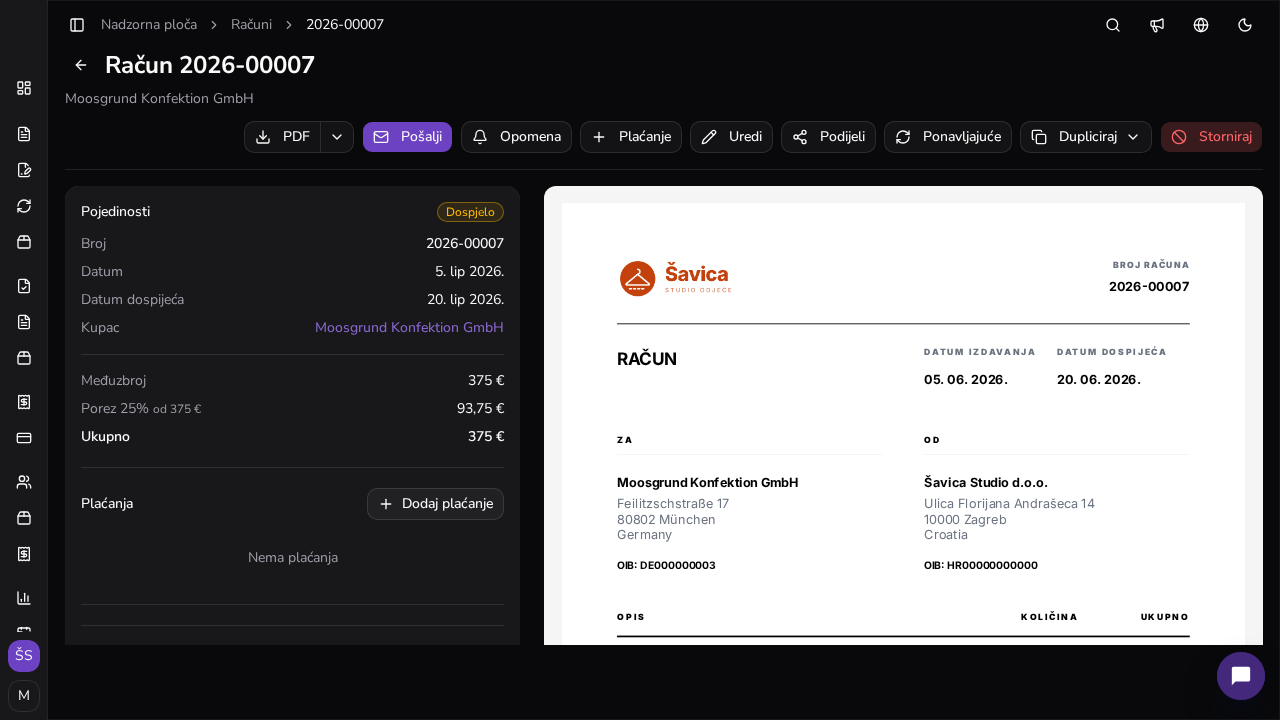Expand the PDF options chevron
Screen dimensions: 1280x720
click(337, 137)
